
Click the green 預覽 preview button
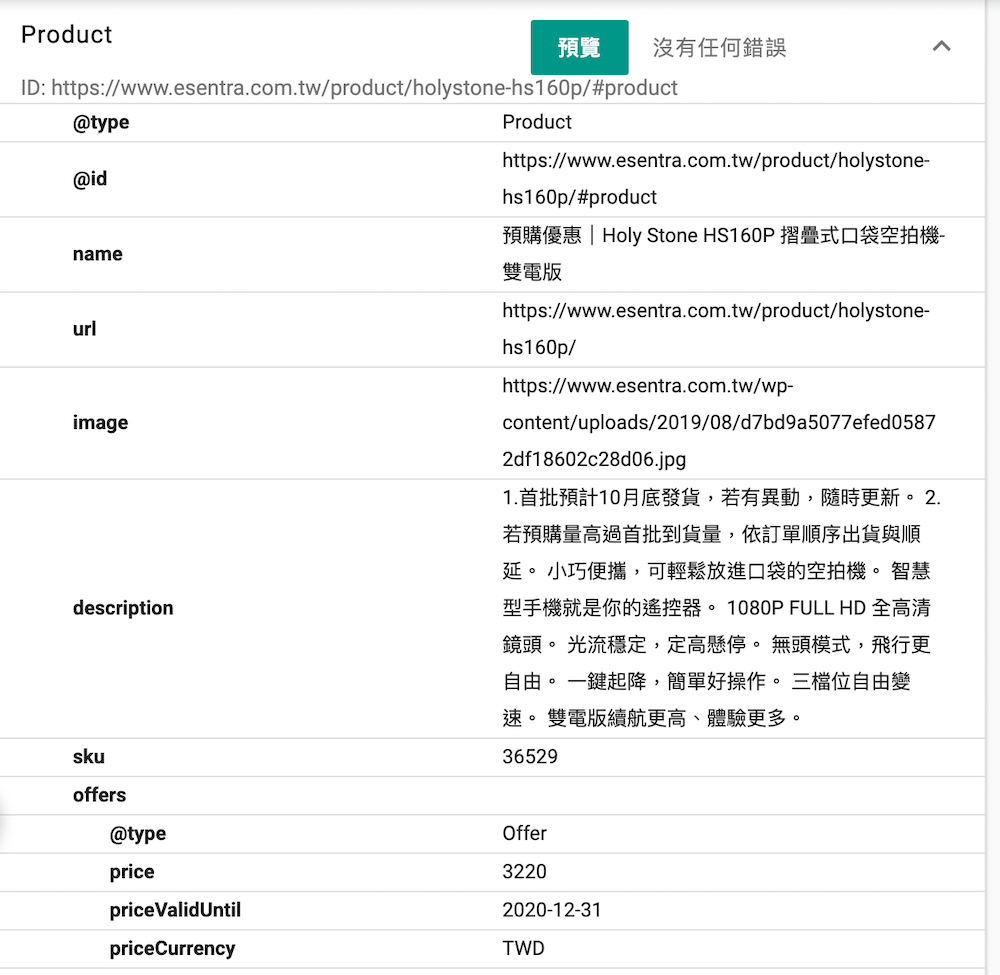point(579,47)
